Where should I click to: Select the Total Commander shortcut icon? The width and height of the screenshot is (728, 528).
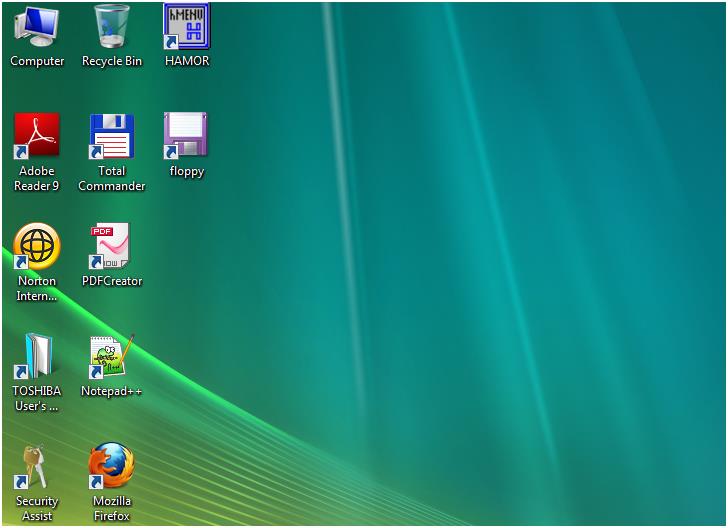112,136
